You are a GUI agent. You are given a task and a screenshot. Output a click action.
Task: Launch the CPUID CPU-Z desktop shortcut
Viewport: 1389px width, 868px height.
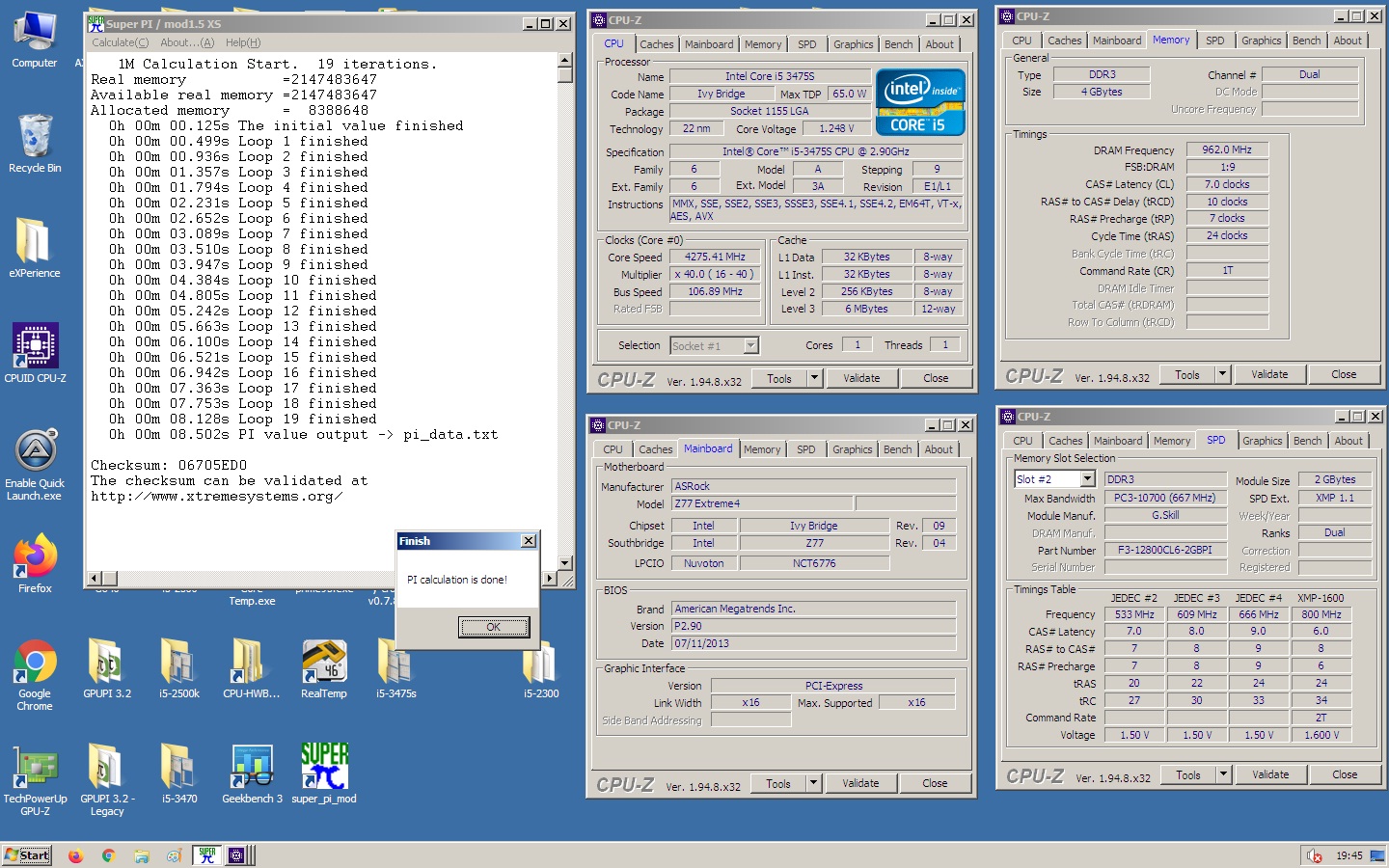[x=35, y=353]
